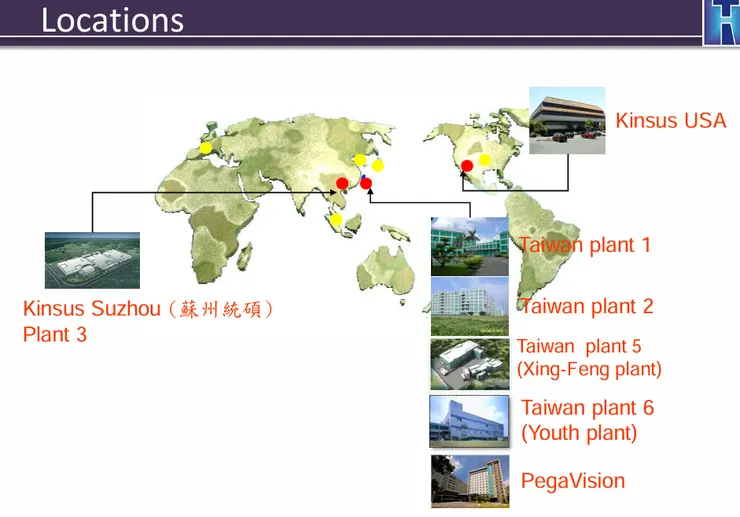Click the yellow dot on northeastern China
The width and height of the screenshot is (740, 517).
pyautogui.click(x=360, y=160)
